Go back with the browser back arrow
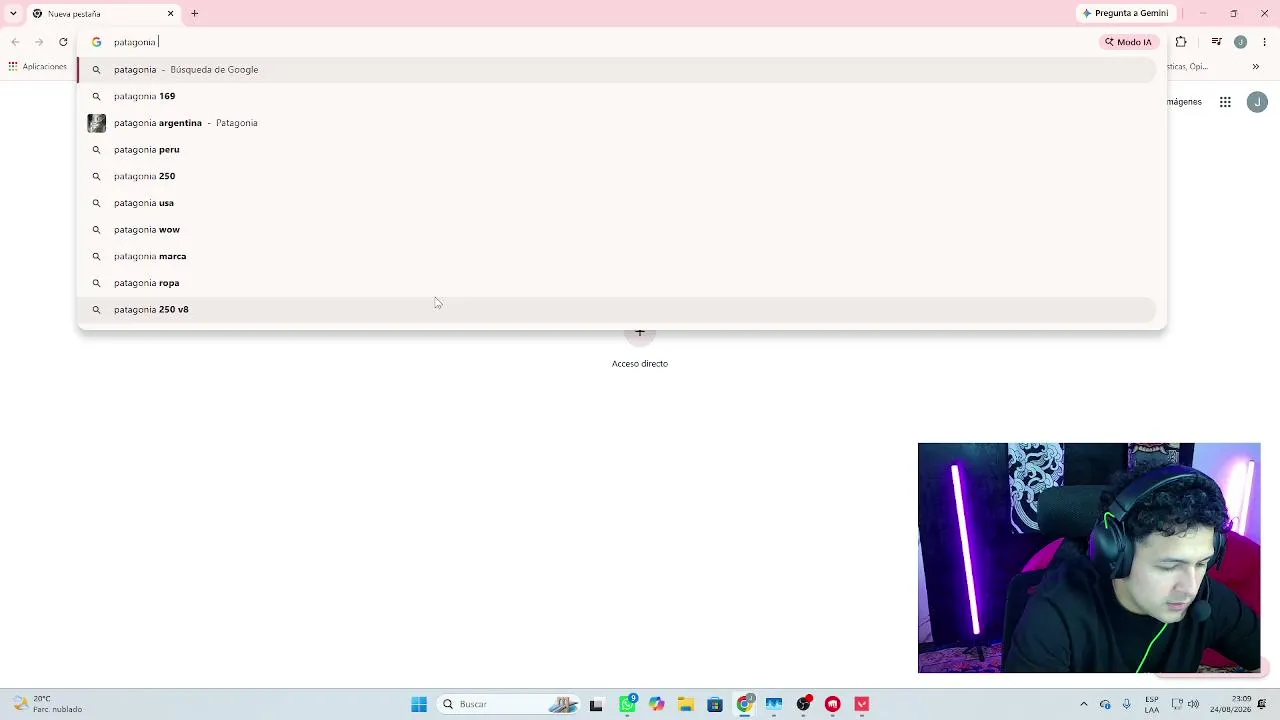This screenshot has width=1280, height=720. click(15, 42)
